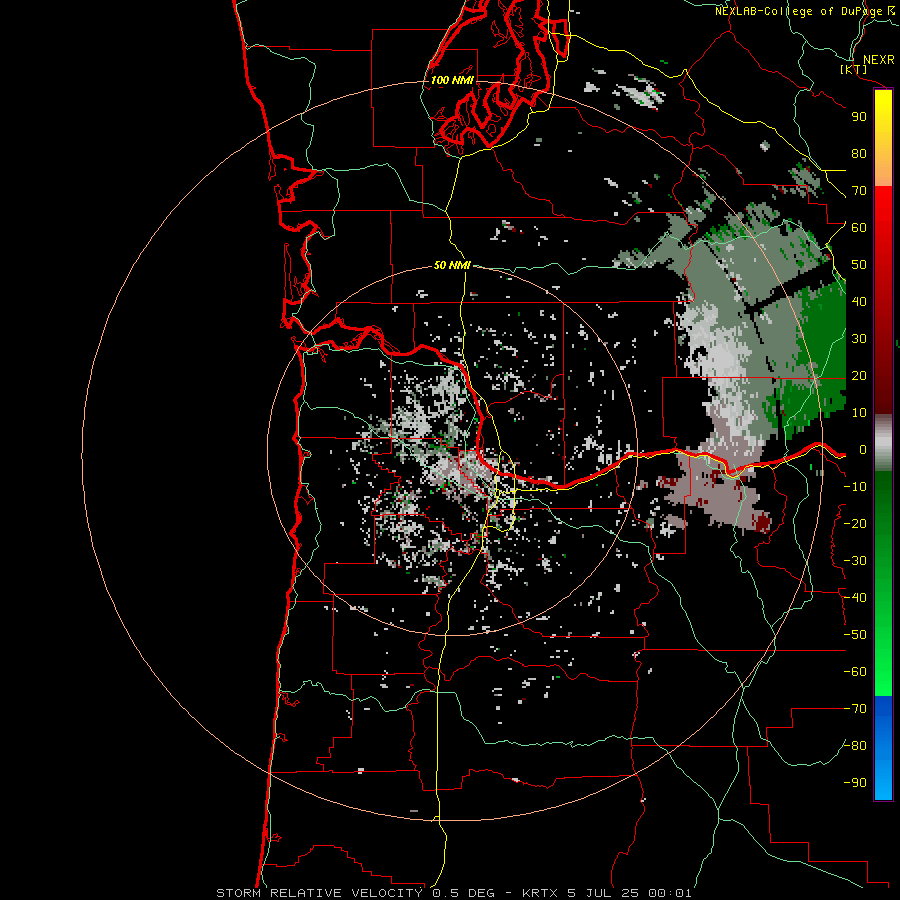The image size is (900, 900).
Task: Click the -40 value on the velocity scale
Action: (x=855, y=598)
